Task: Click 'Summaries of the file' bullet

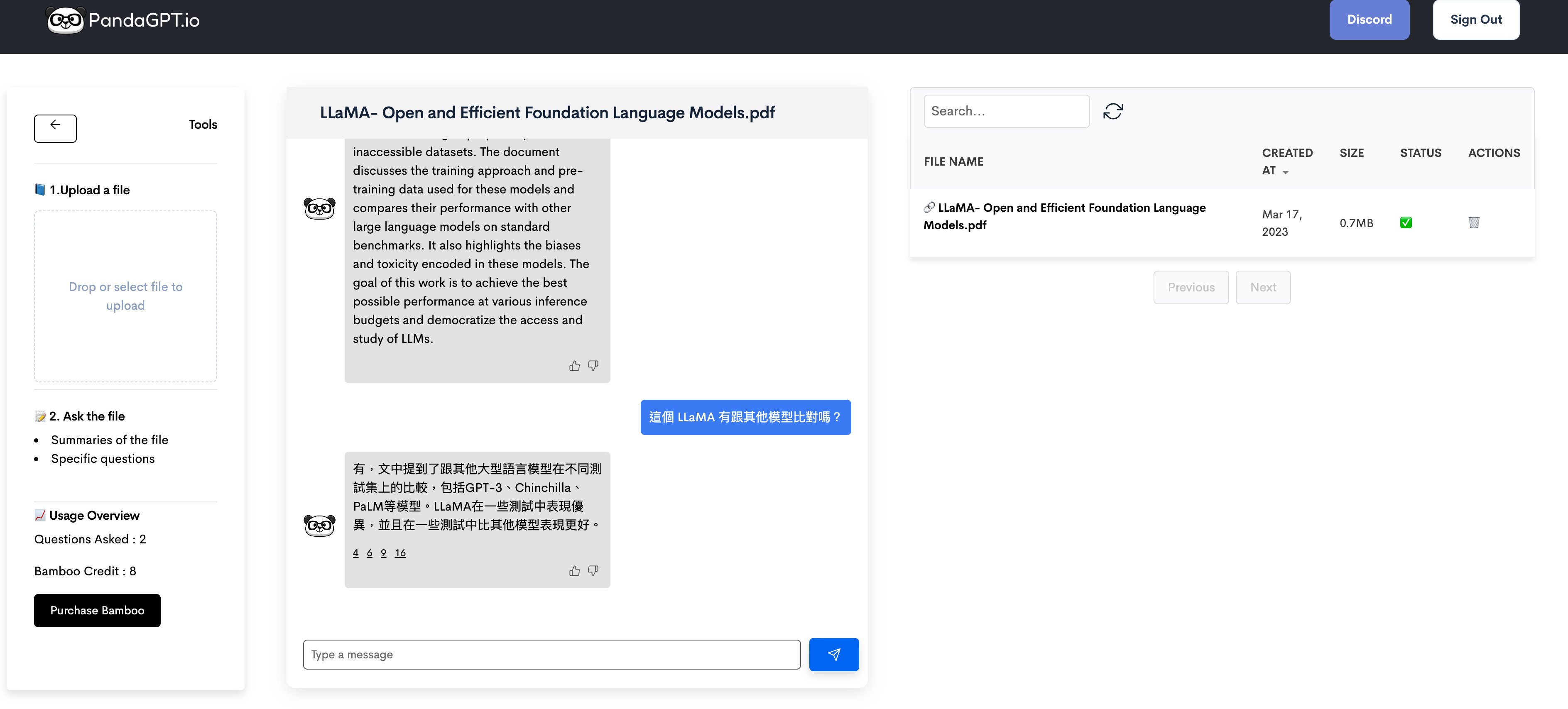Action: coord(110,440)
